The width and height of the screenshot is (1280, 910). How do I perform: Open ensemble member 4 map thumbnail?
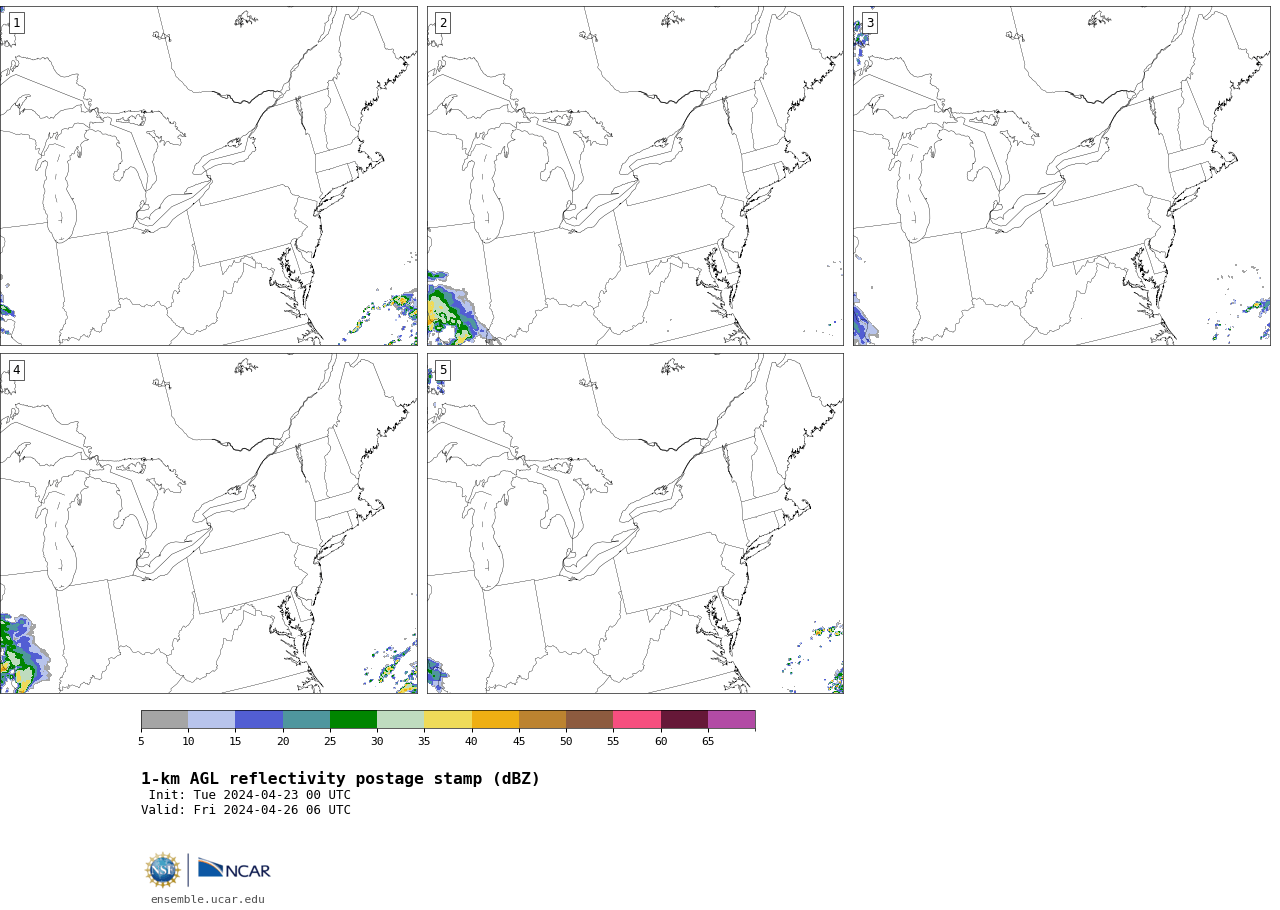click(208, 523)
